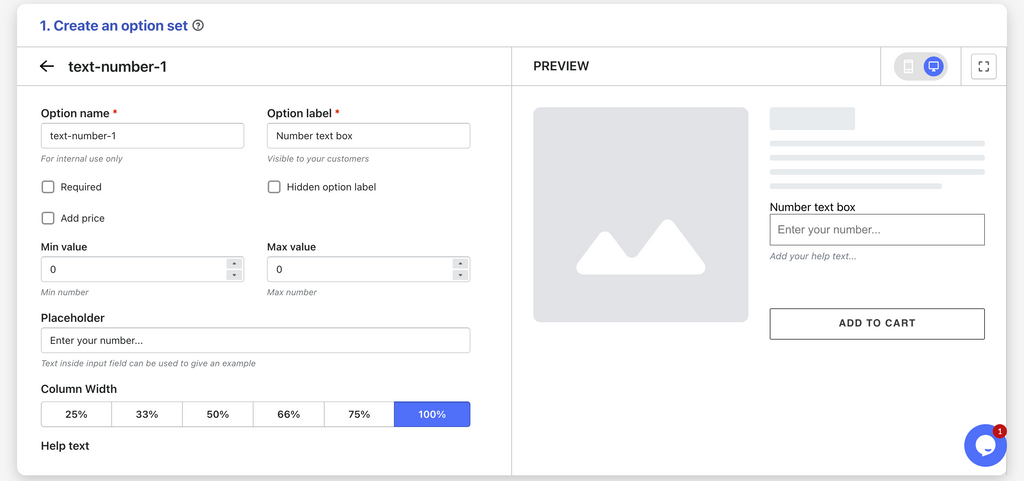Click the 'Visible to your customers' hint
The image size is (1024, 481).
(x=318, y=159)
